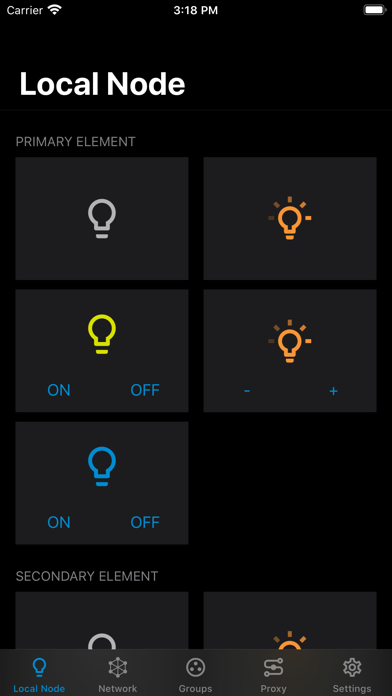The height and width of the screenshot is (696, 392).
Task: Tap the orange bulb above the minus/plus controls
Action: pos(290,341)
